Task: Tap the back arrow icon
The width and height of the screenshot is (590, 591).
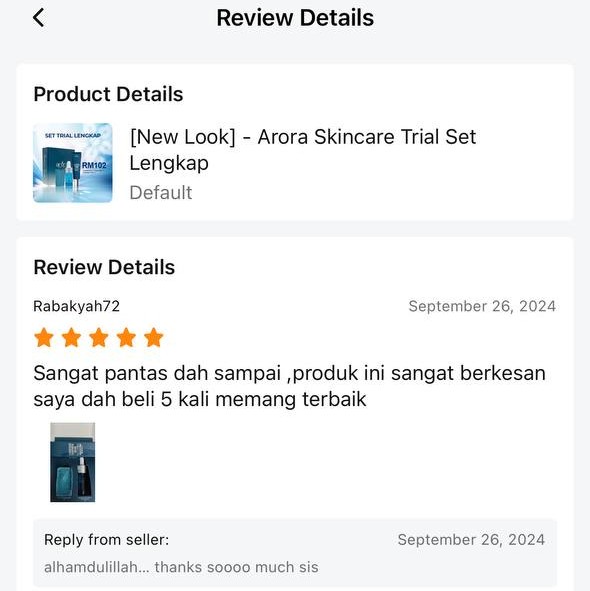Action: click(38, 18)
